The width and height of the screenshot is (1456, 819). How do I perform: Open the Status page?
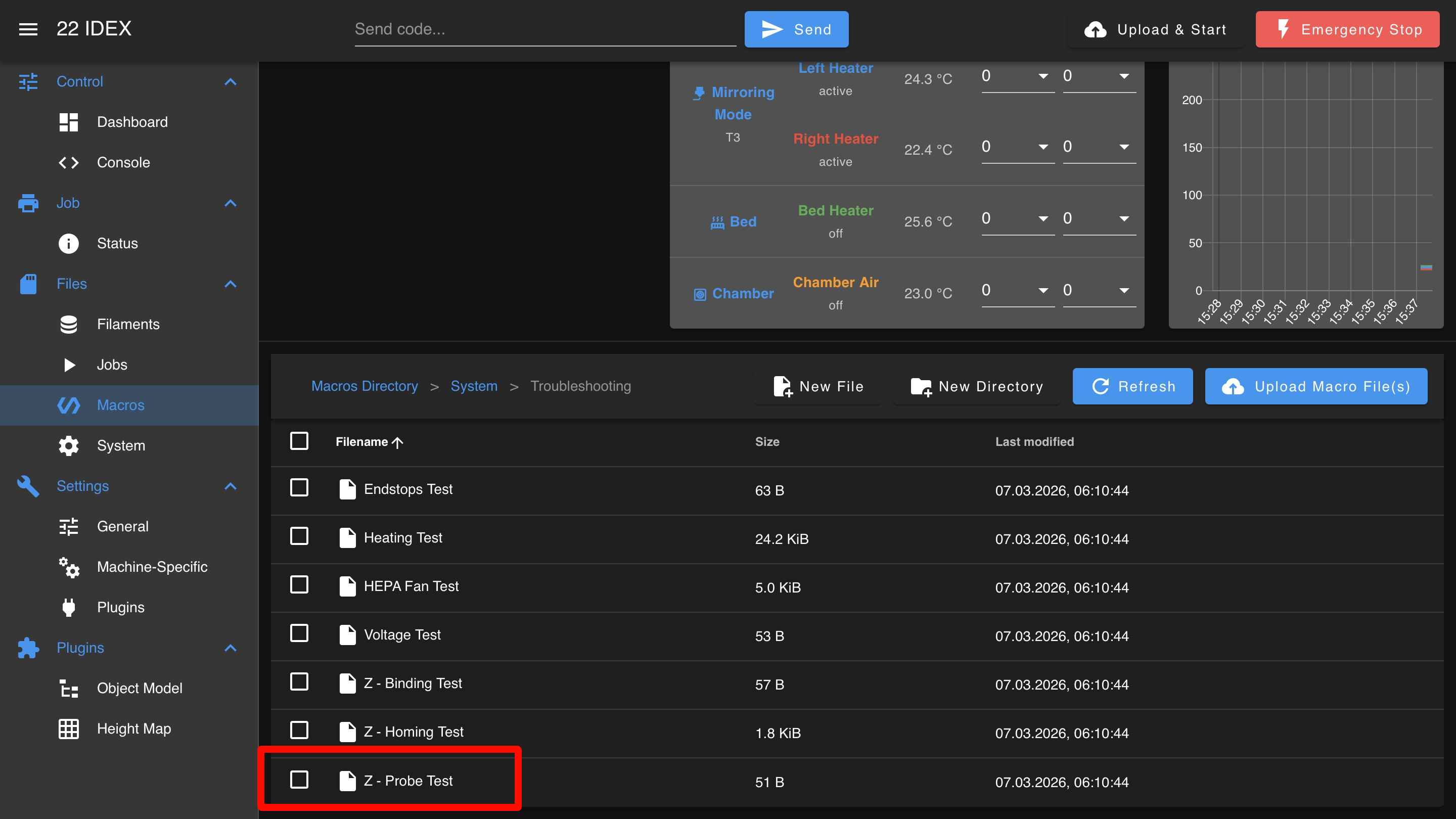(x=129, y=244)
